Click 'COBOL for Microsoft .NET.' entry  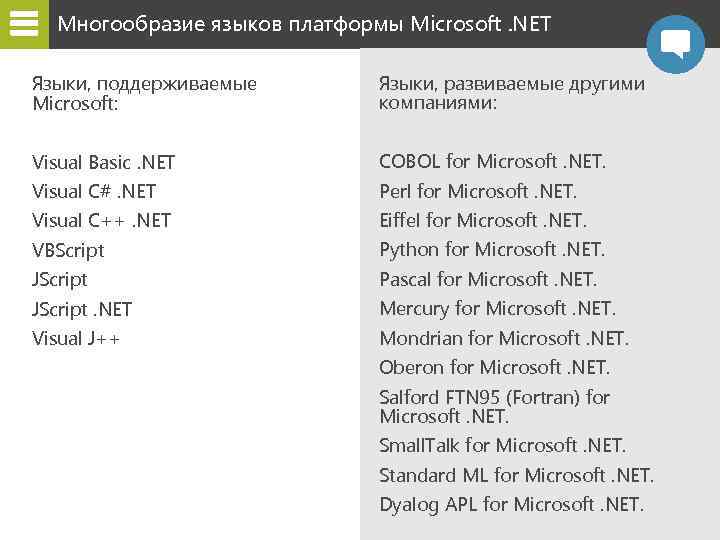(x=492, y=161)
